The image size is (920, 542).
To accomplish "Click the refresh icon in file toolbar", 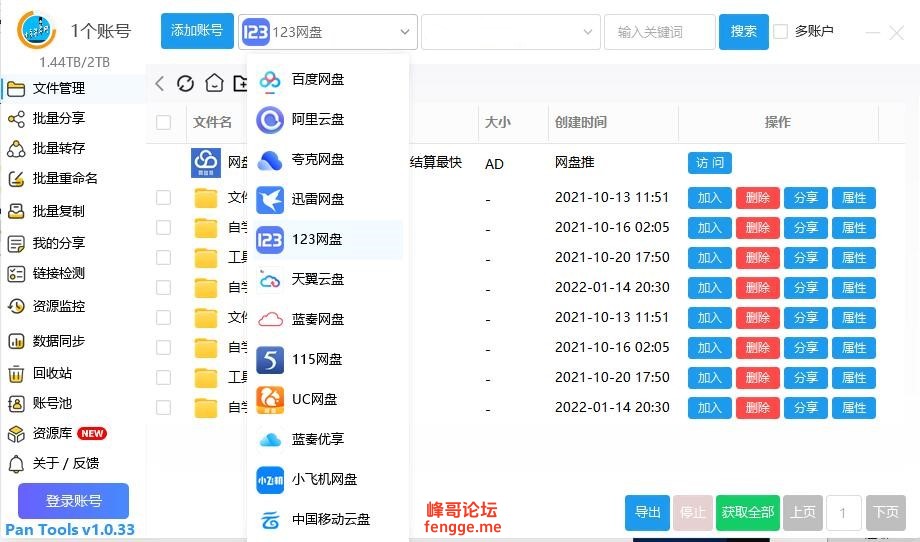I will point(185,83).
